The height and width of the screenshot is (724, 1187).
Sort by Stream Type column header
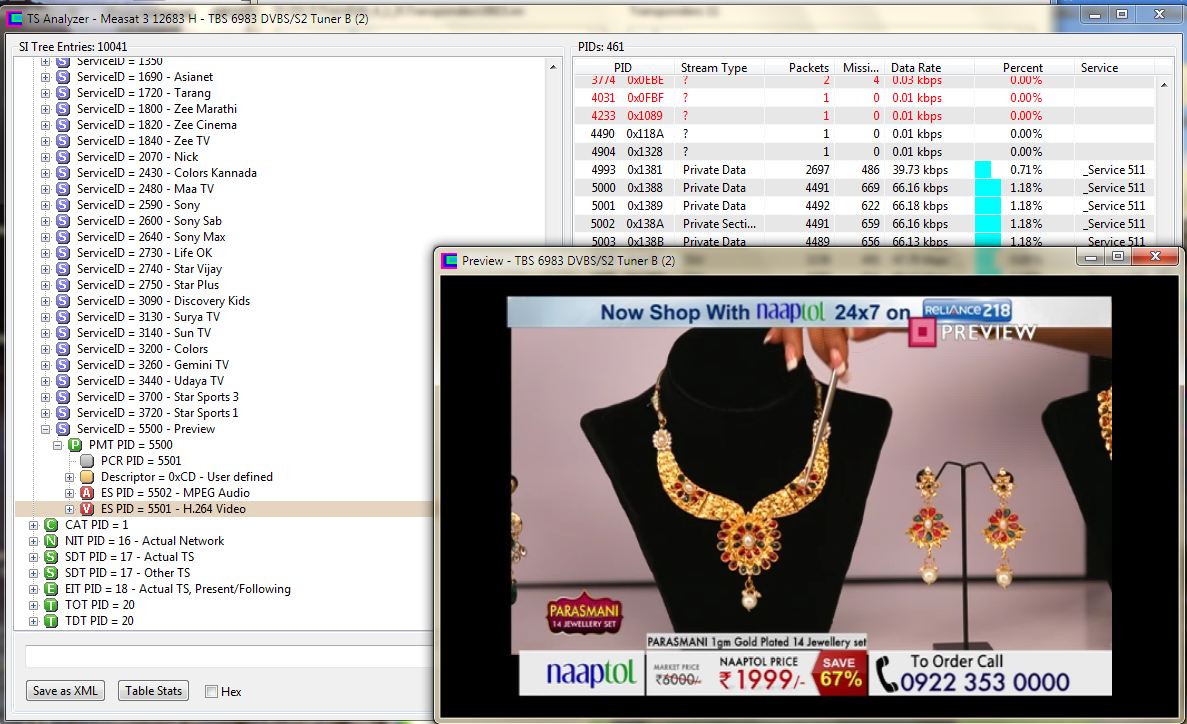tap(720, 67)
